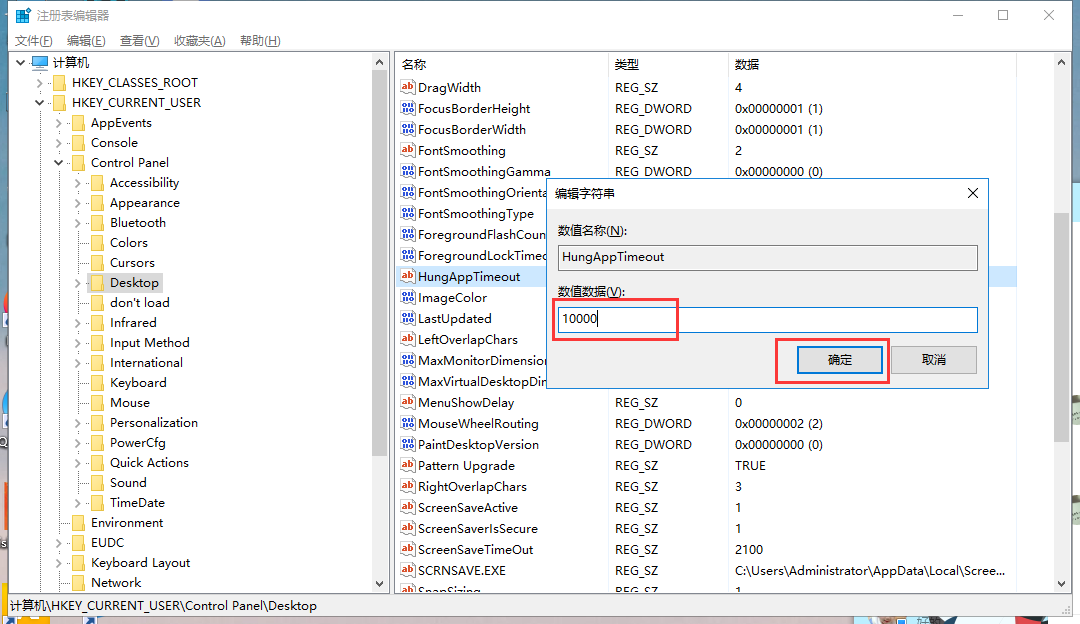Select the Sound key in the tree
Viewport: 1080px width, 624px height.
[x=128, y=483]
